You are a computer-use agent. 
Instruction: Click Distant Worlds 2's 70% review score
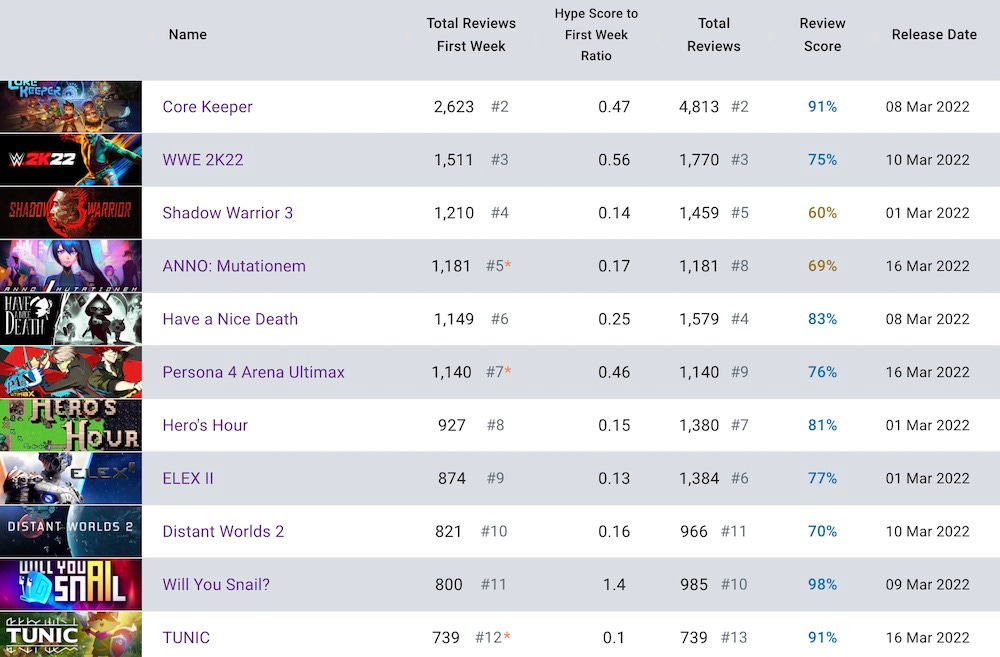823,531
